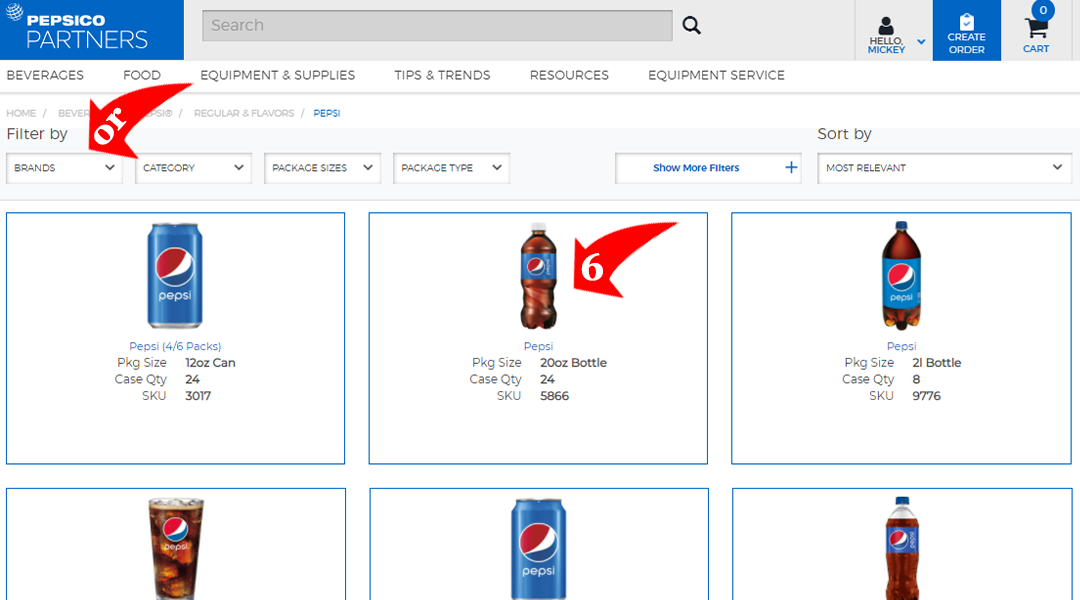Open the Food menu
The width and height of the screenshot is (1080, 600).
[142, 75]
